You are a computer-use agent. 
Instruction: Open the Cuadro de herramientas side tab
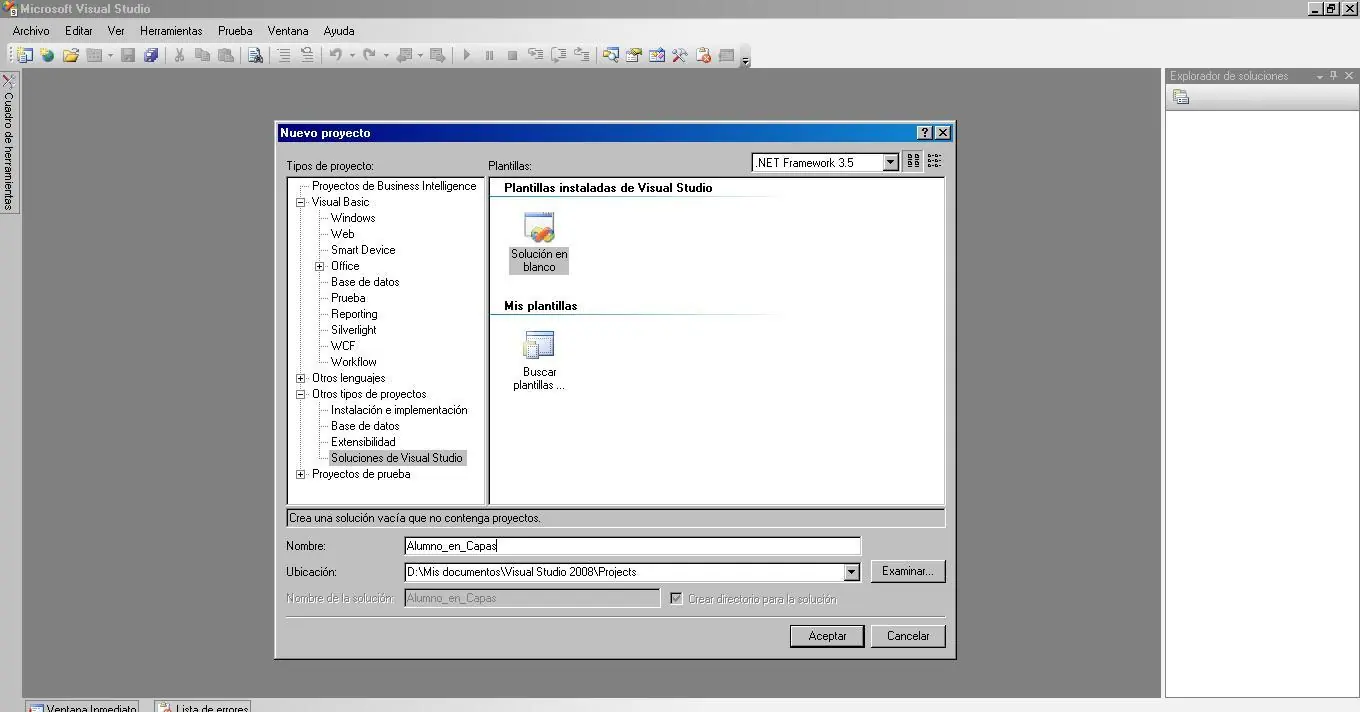[9, 141]
